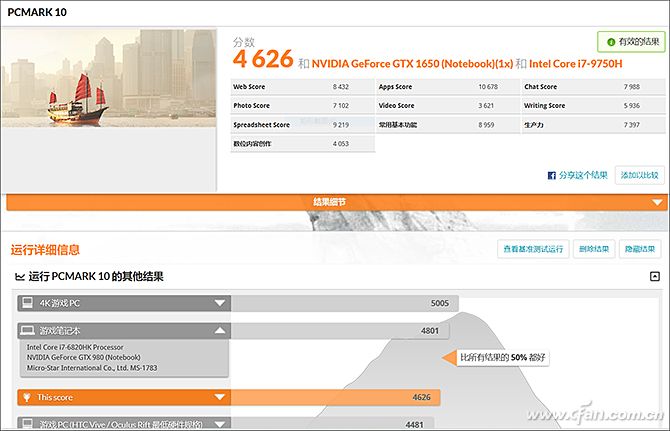Click the Apps Score row
Screen dimensions: 670x431
pyautogui.click(x=447, y=87)
